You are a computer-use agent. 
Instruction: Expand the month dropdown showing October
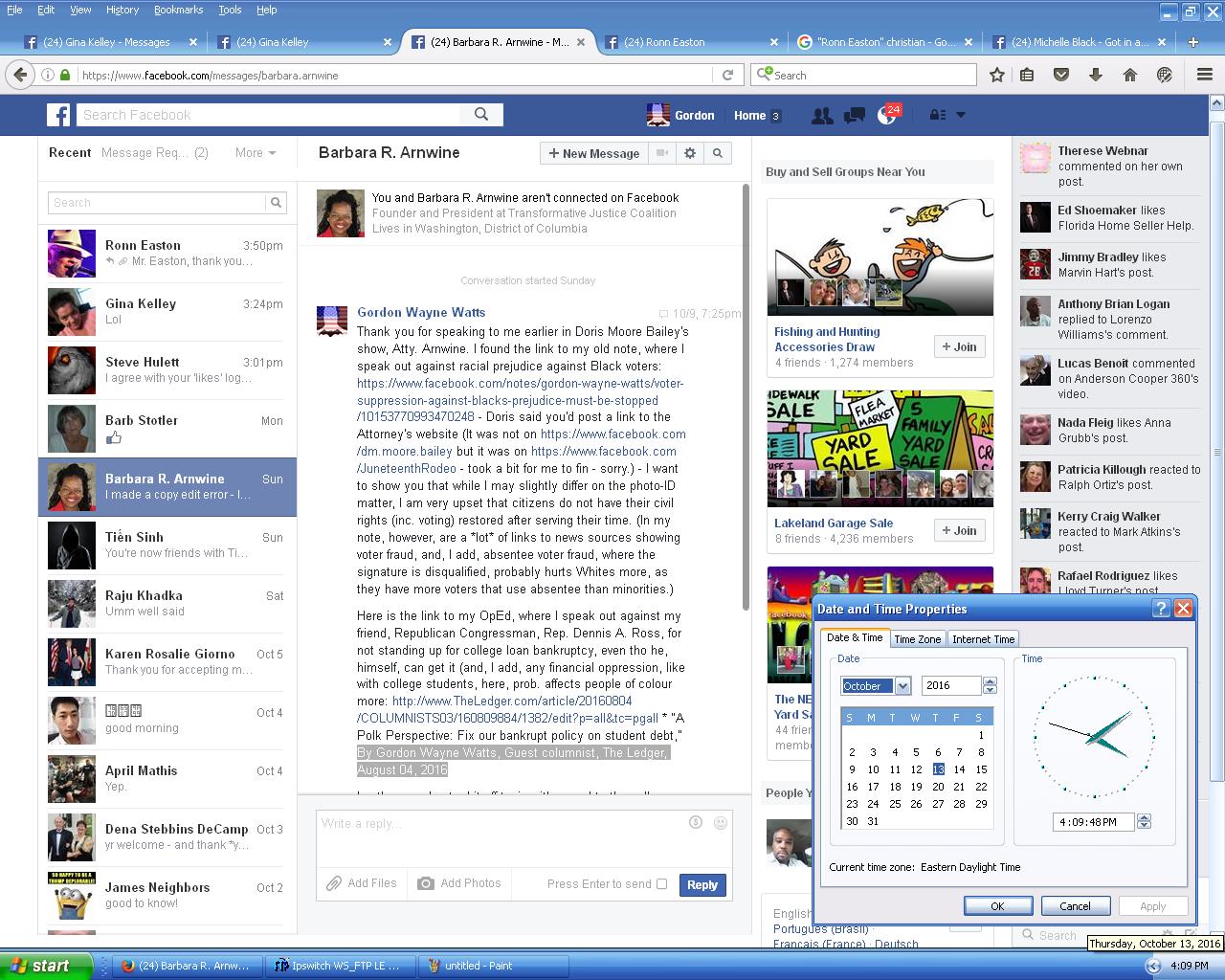pos(902,686)
